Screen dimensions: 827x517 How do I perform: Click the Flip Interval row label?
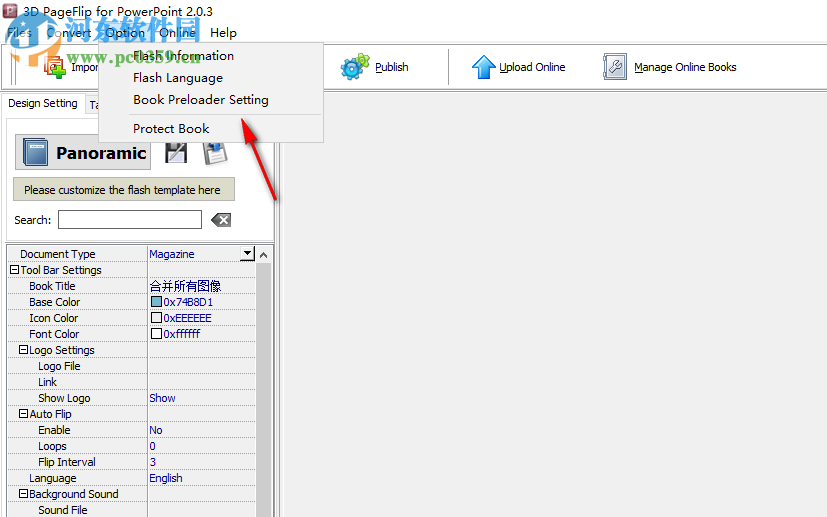click(66, 462)
